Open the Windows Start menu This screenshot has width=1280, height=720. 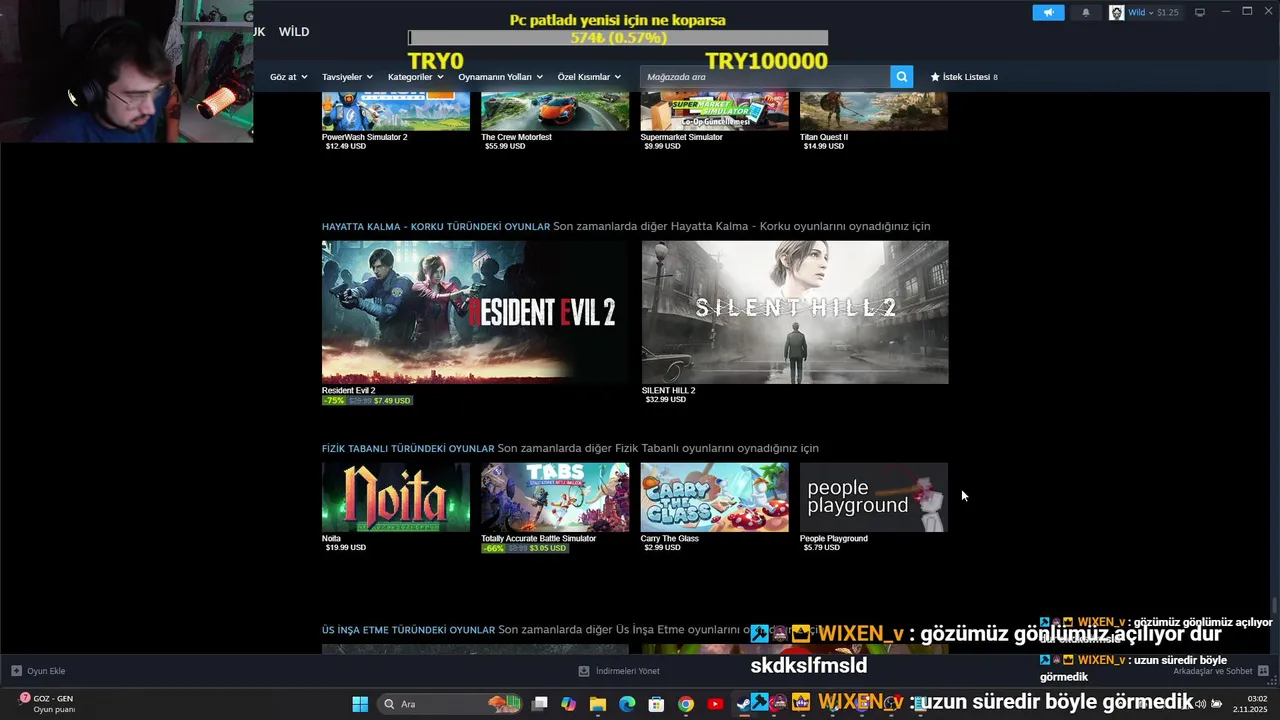[360, 704]
